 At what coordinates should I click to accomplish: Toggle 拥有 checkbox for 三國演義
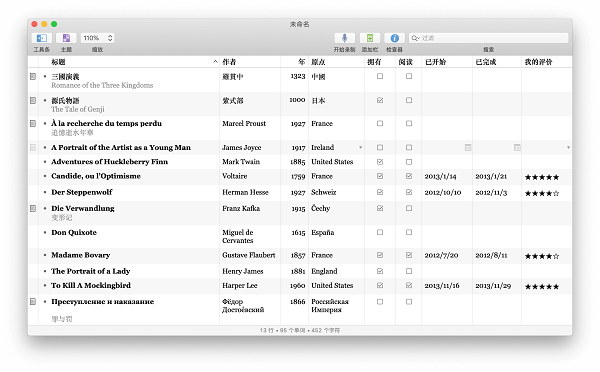380,76
